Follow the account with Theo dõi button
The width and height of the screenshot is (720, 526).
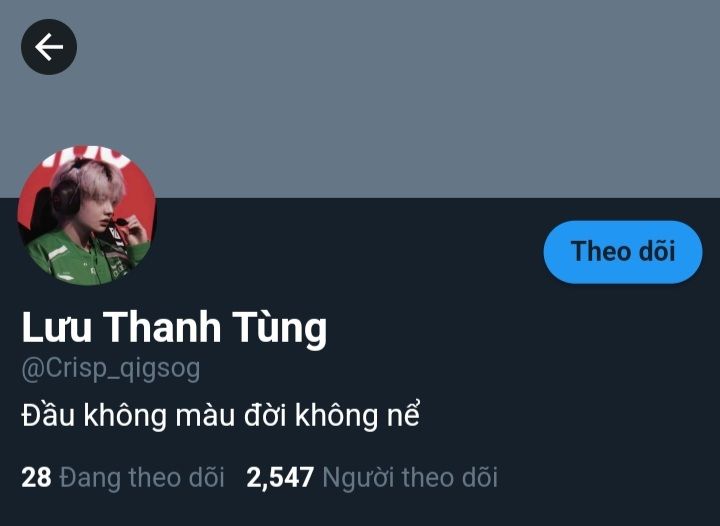(623, 252)
